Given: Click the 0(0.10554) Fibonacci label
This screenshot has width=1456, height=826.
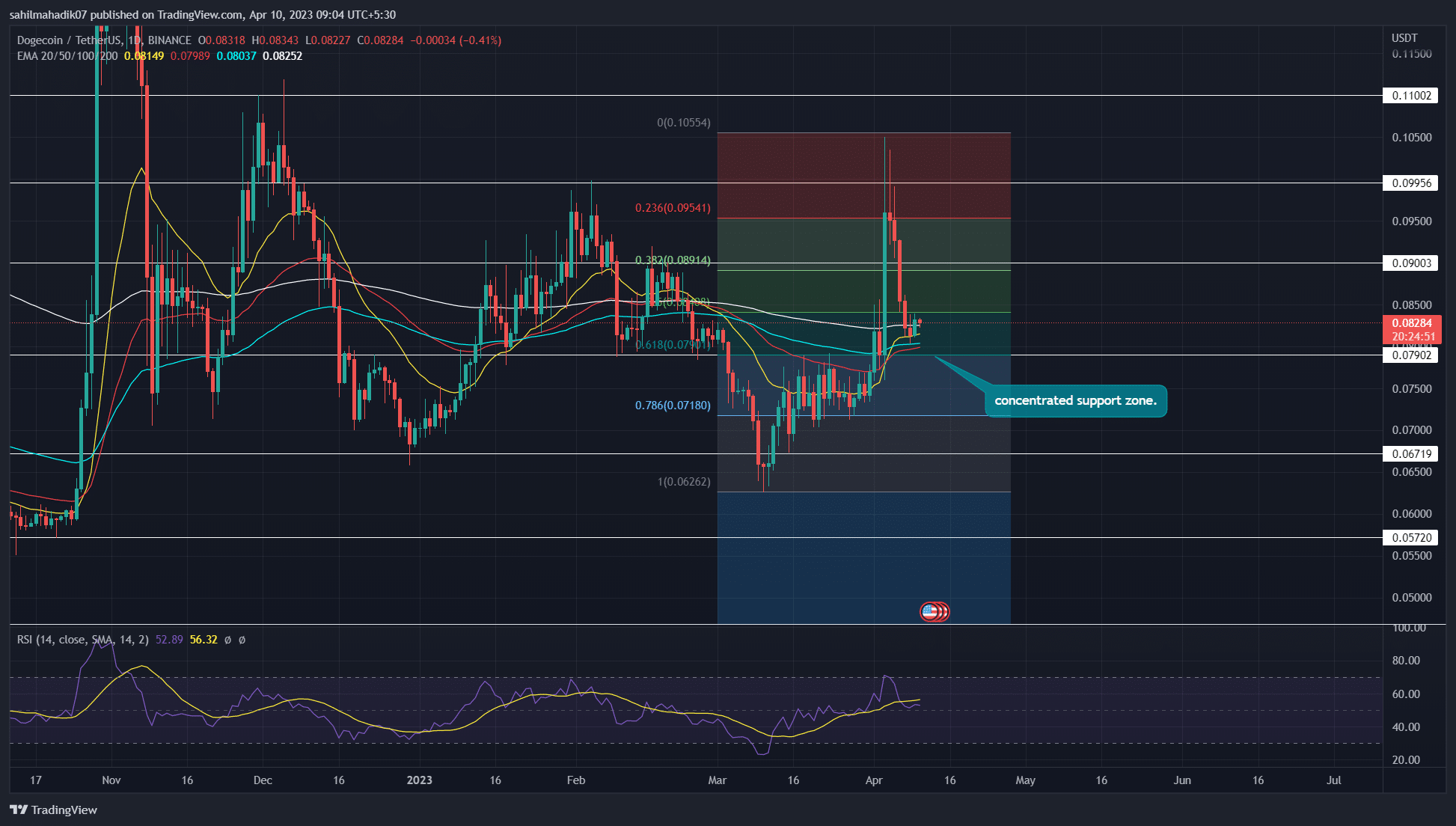Looking at the screenshot, I should [x=684, y=123].
